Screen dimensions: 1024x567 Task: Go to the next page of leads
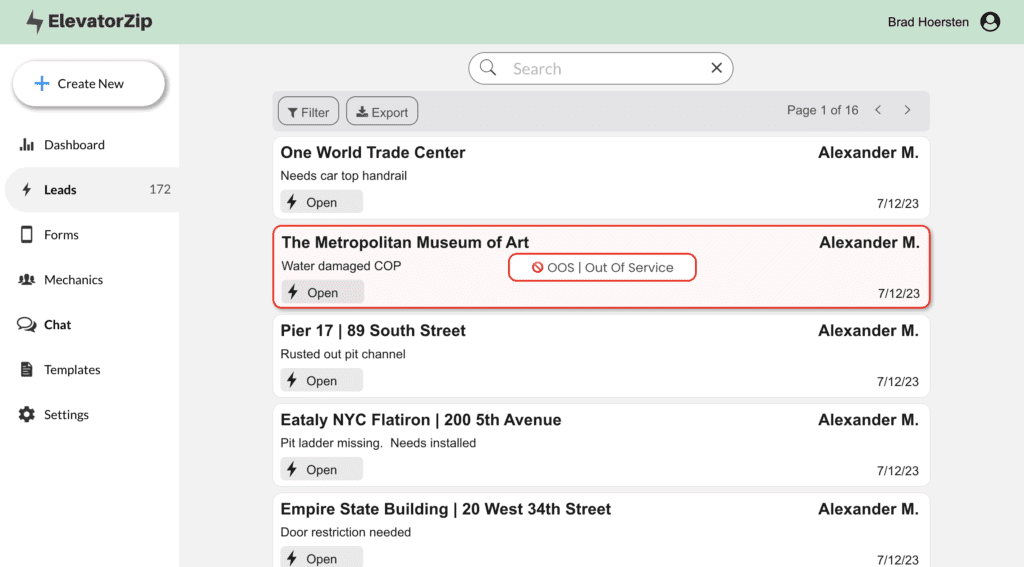[907, 110]
